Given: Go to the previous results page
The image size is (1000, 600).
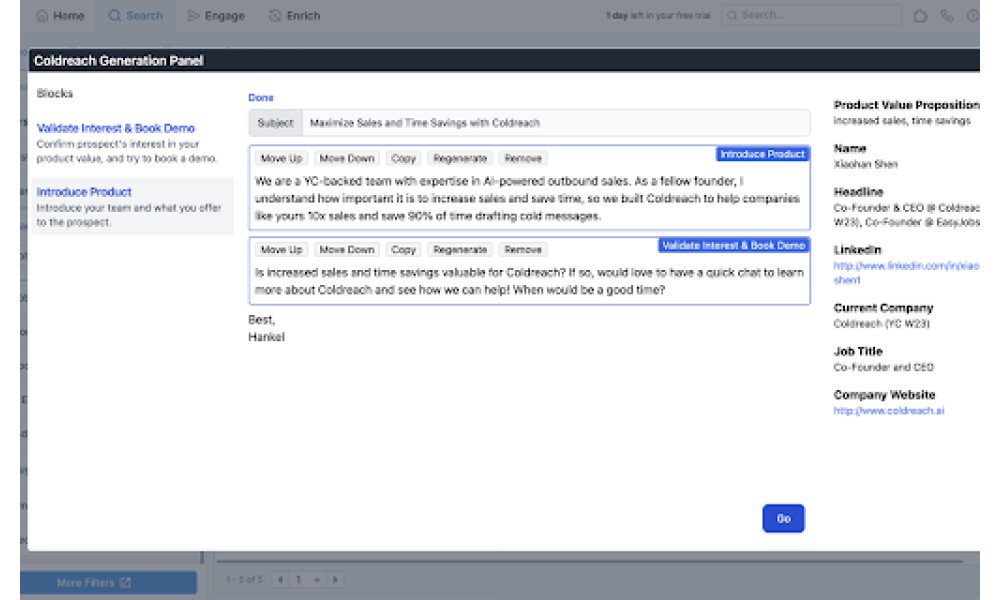Looking at the screenshot, I should [x=280, y=580].
